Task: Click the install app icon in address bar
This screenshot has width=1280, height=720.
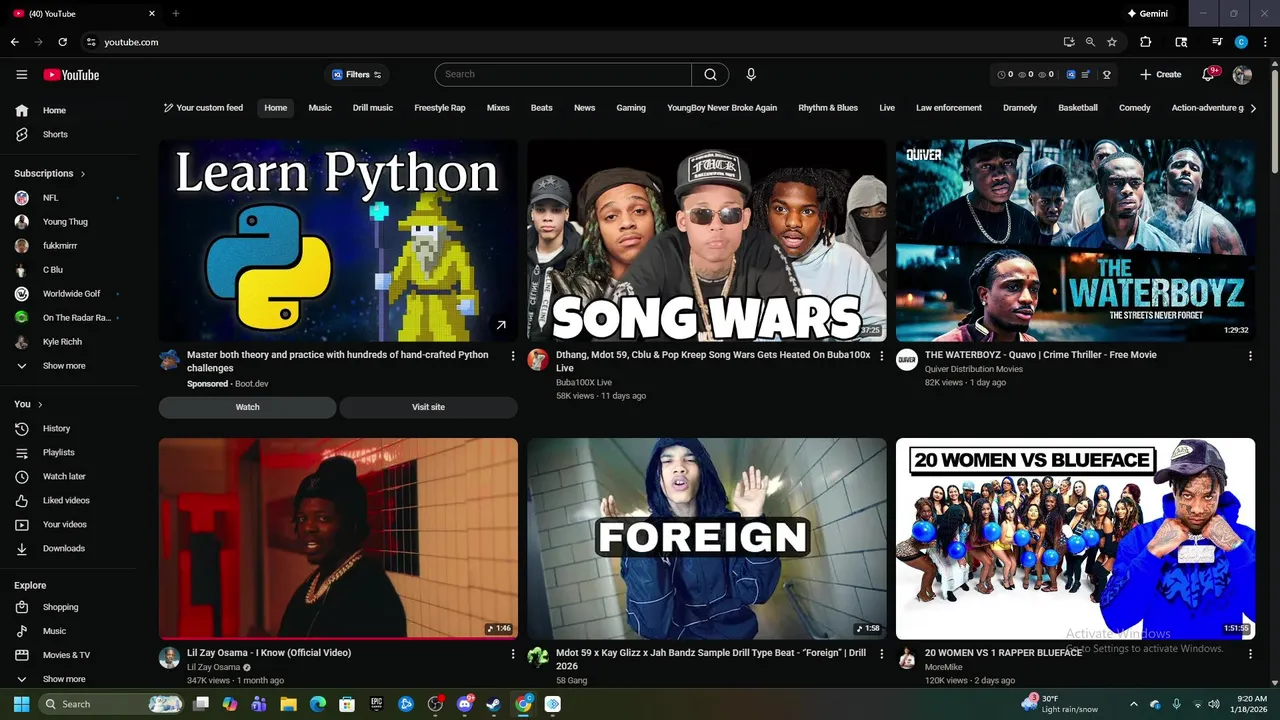Action: (x=1069, y=42)
